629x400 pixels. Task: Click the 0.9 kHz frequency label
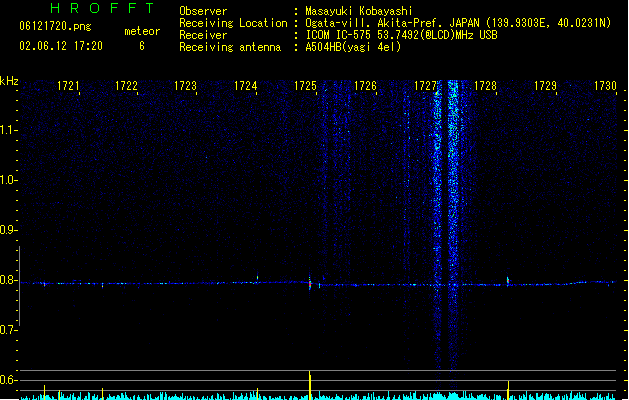(x=8, y=230)
